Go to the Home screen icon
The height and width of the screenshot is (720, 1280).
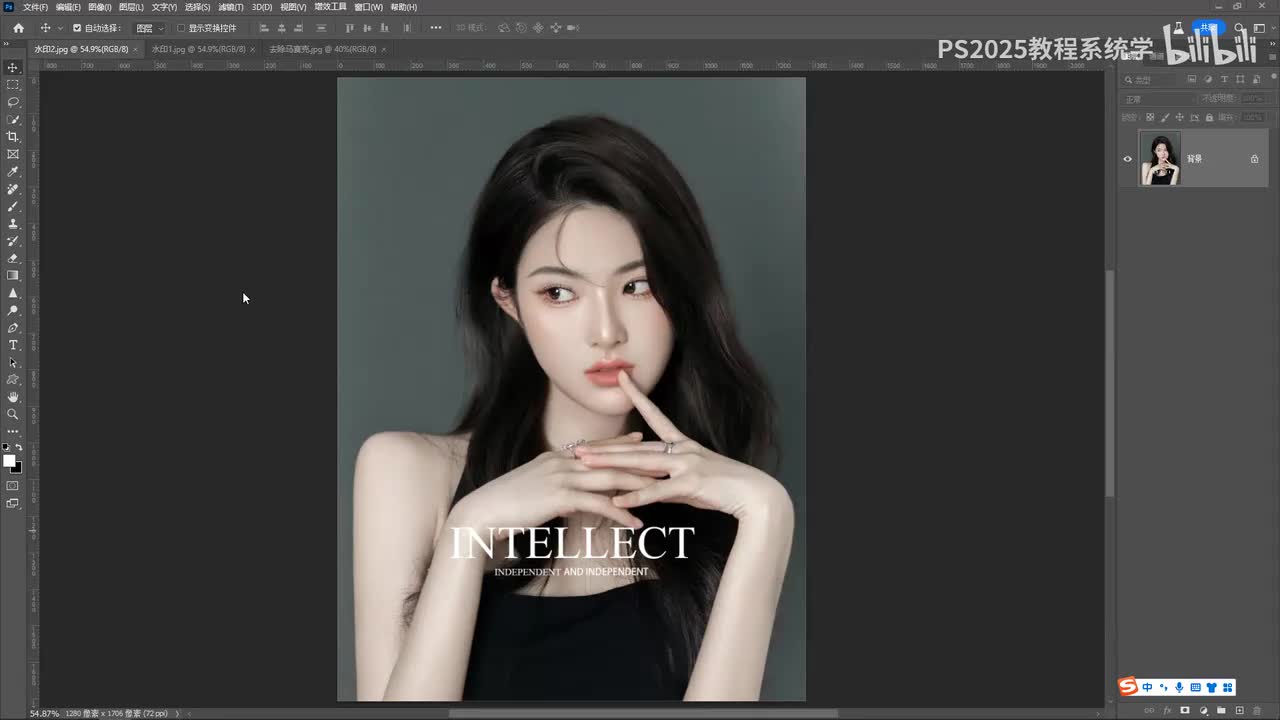tap(18, 28)
